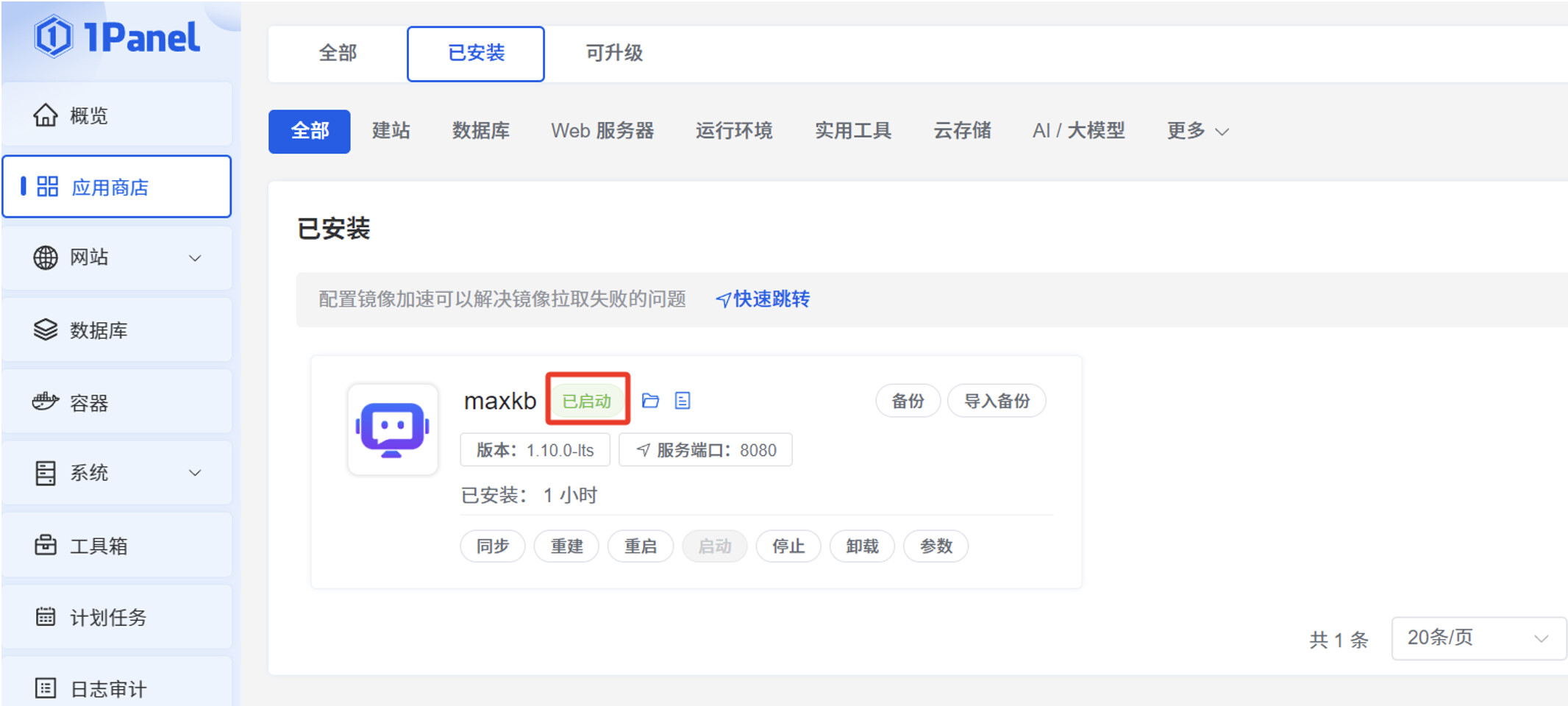Click the maxkb robot app thumbnail

393,429
